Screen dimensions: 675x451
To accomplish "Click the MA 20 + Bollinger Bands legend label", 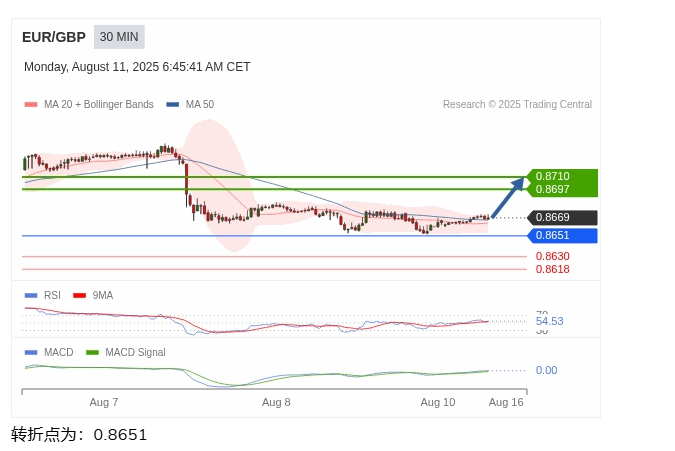I will 99,105.
